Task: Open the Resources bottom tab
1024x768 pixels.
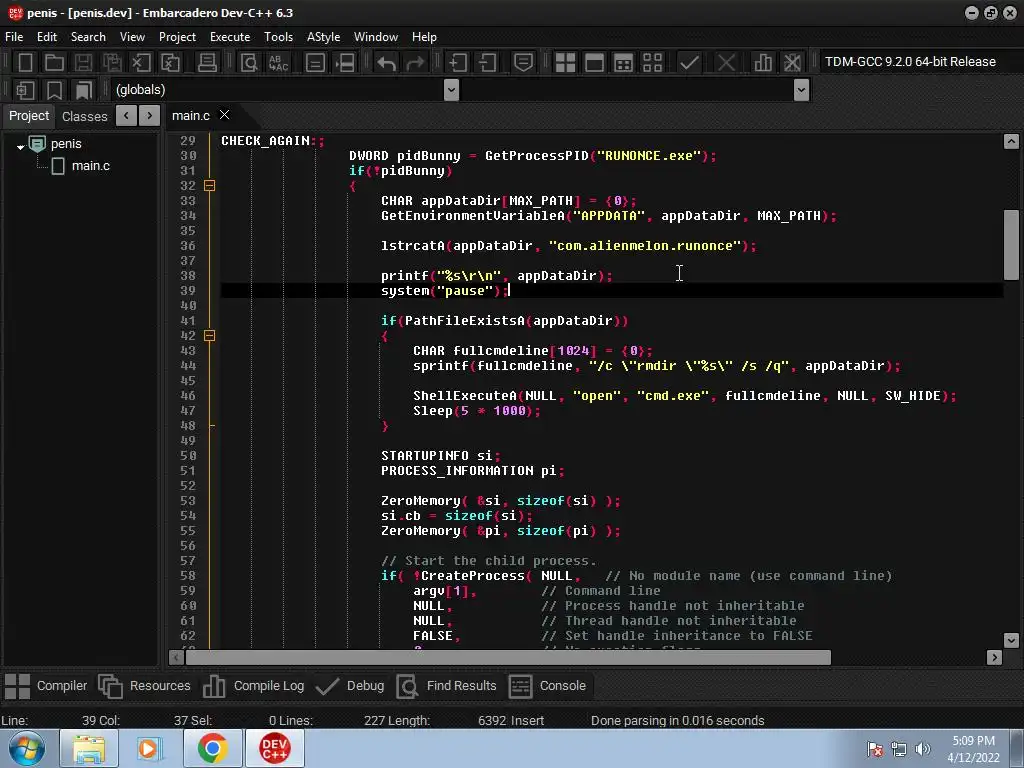Action: click(144, 686)
